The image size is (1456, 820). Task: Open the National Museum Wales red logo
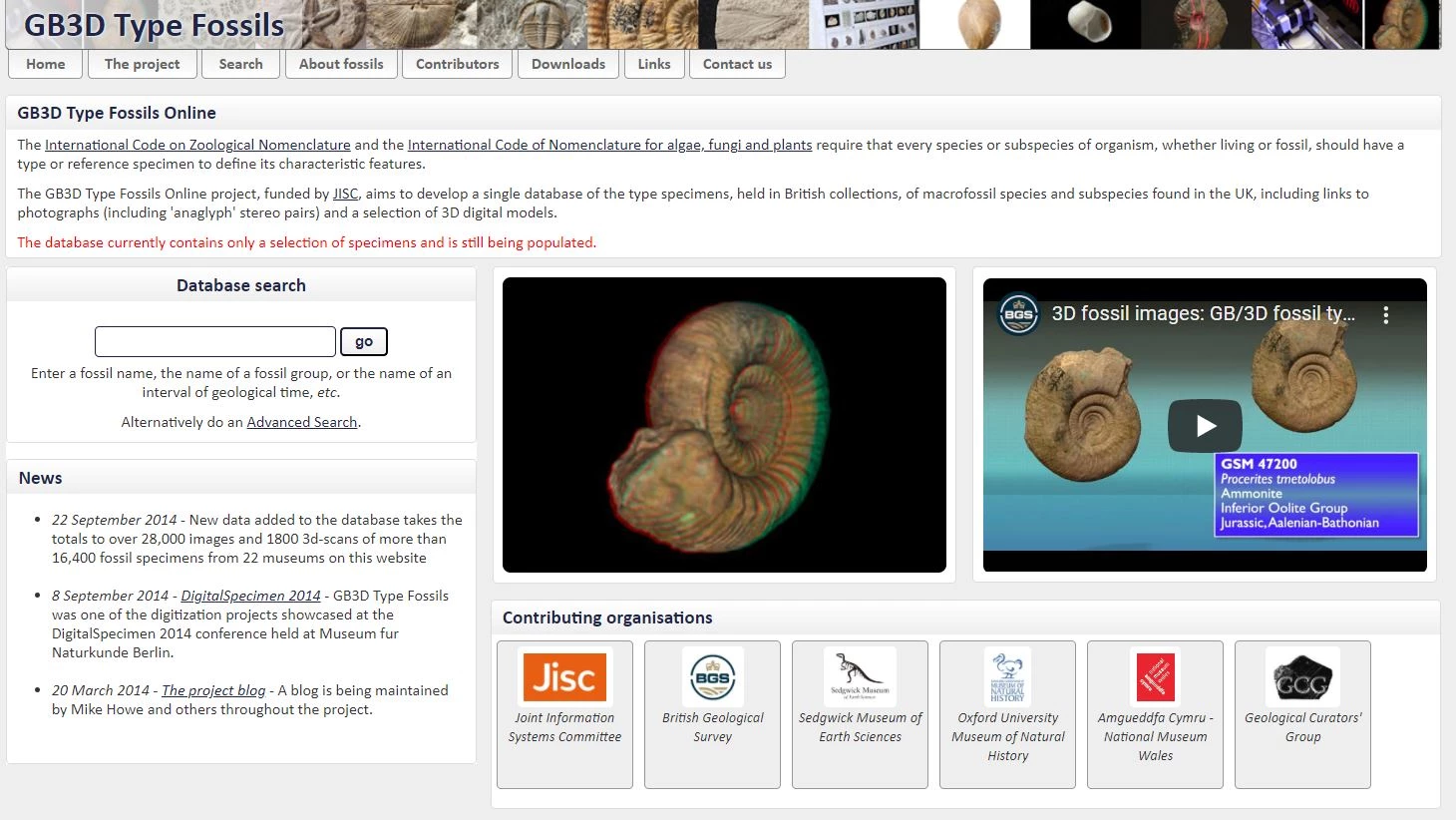click(x=1155, y=677)
